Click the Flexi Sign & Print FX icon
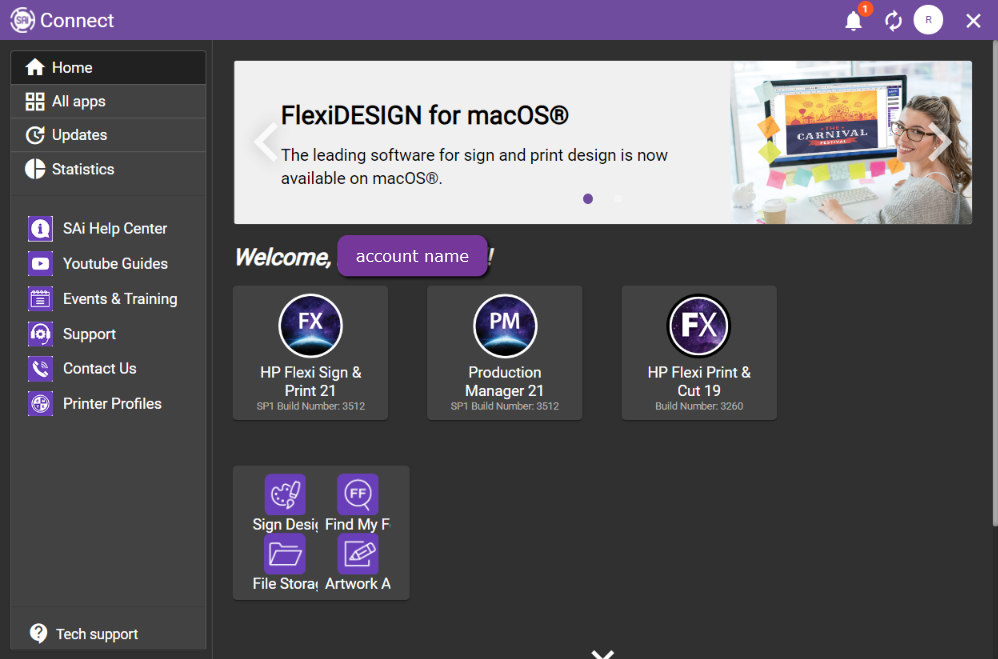This screenshot has width=998, height=659. tap(311, 325)
